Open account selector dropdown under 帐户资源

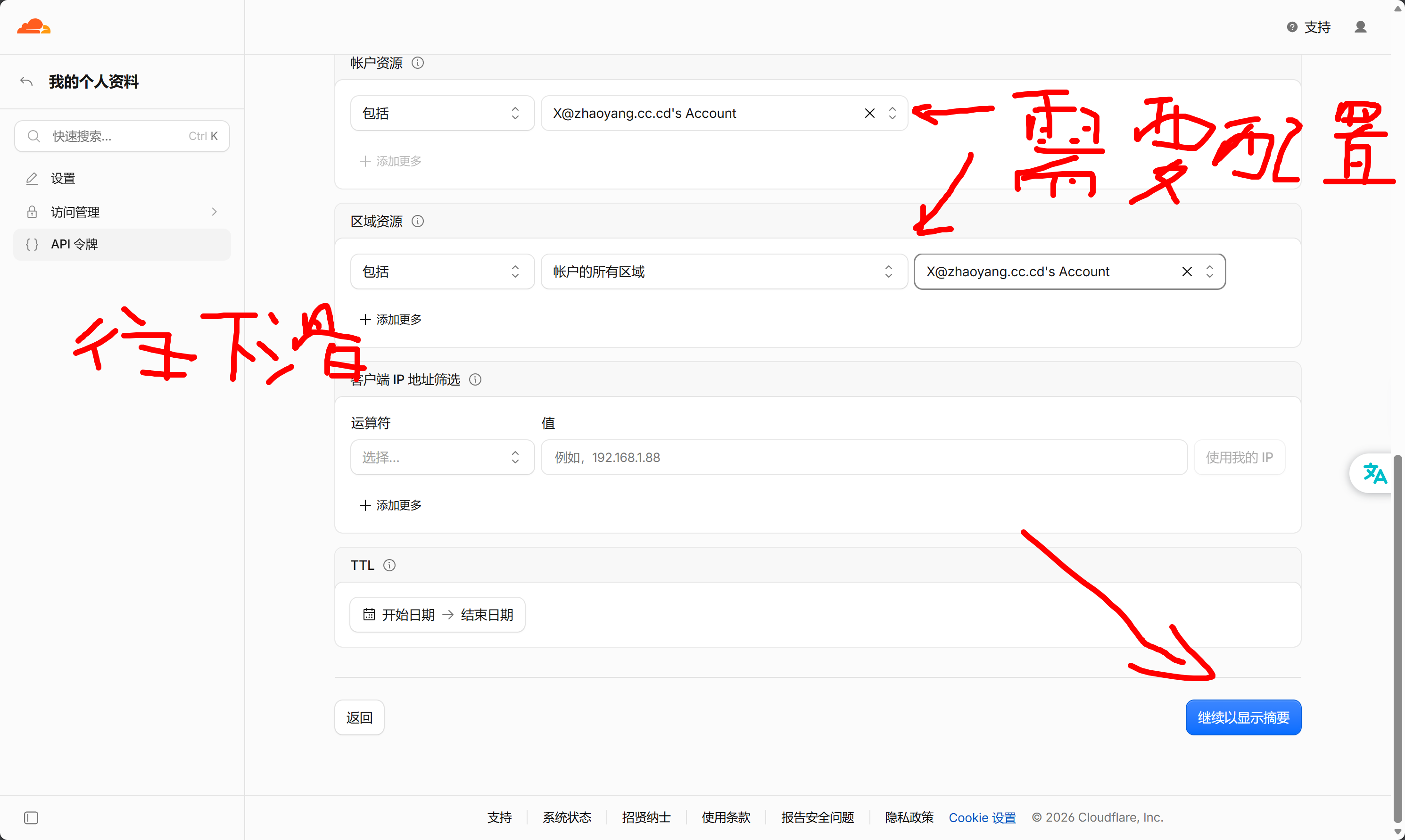[x=724, y=113]
